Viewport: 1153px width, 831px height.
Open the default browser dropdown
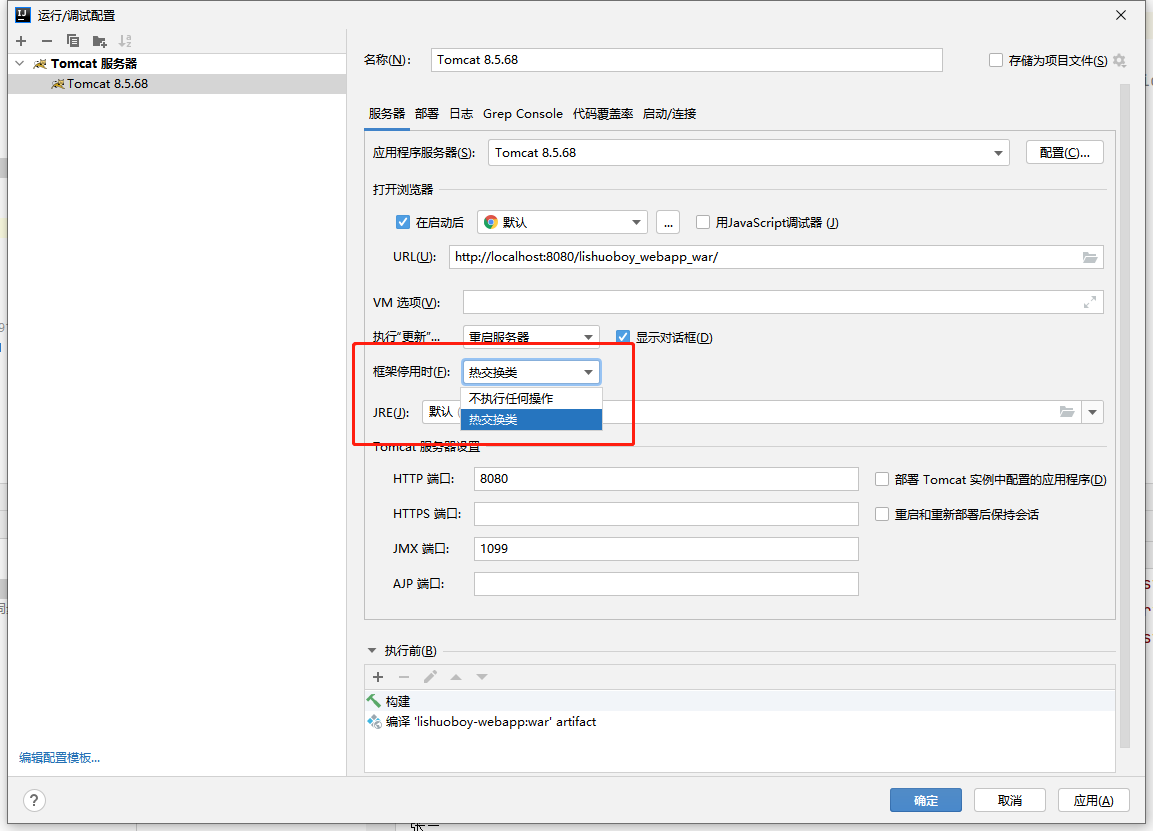tap(563, 222)
